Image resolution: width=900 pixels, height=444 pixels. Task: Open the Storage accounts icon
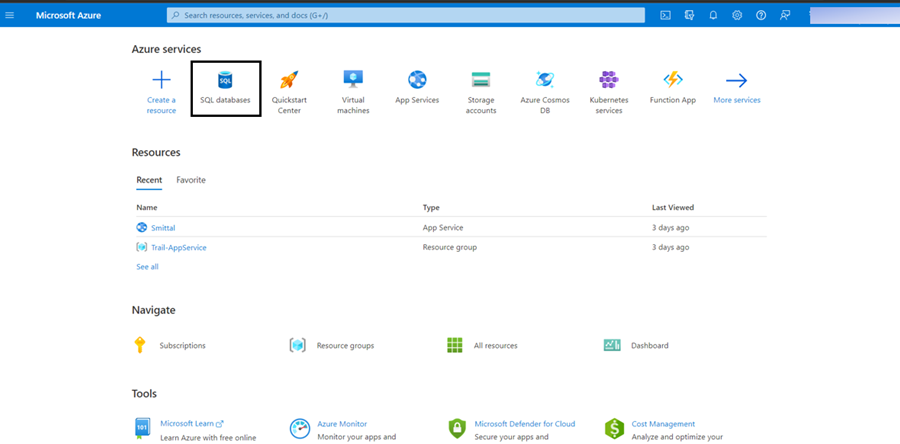(480, 80)
